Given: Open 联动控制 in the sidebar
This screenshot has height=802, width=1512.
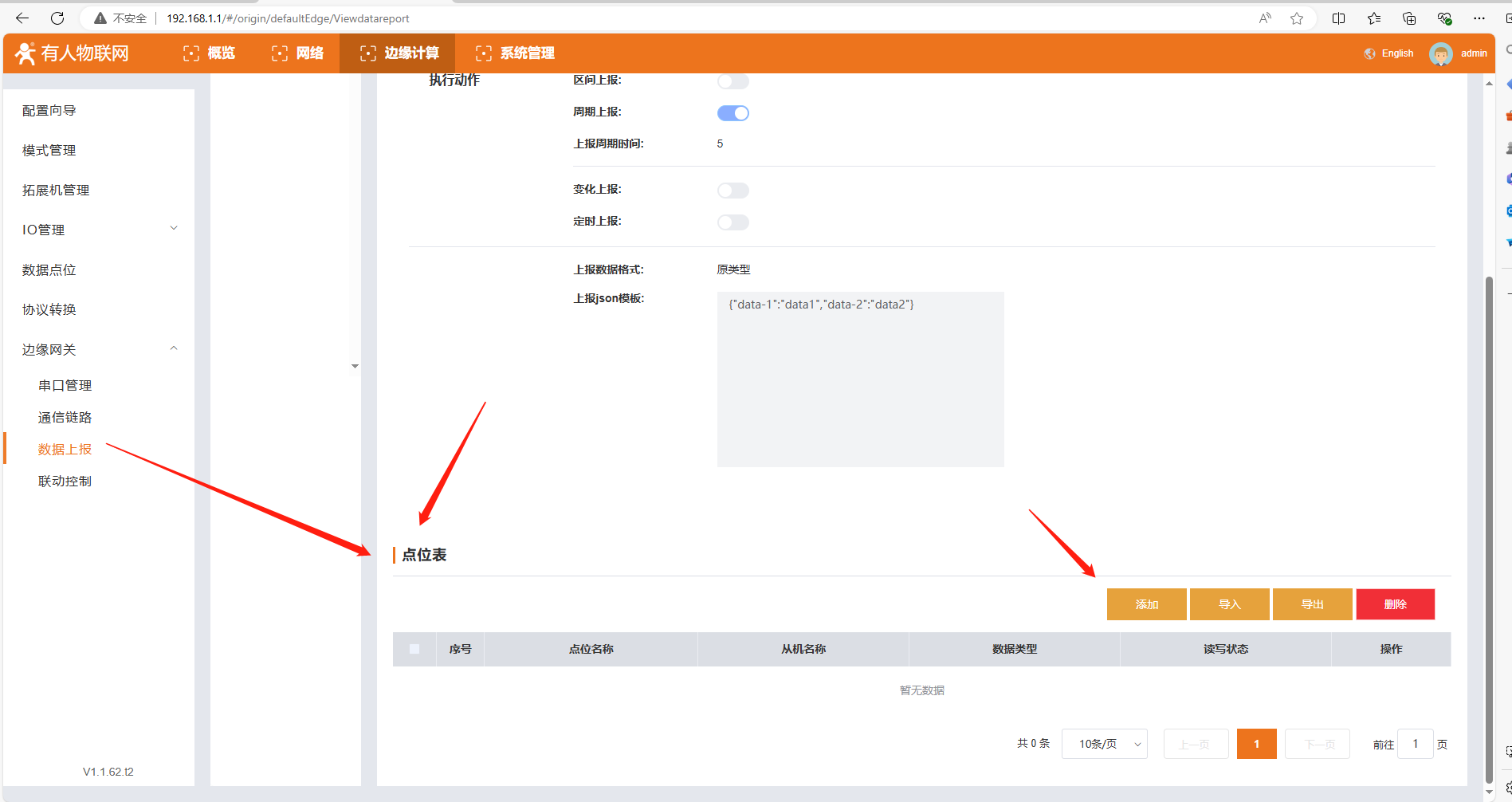Looking at the screenshot, I should click(65, 482).
